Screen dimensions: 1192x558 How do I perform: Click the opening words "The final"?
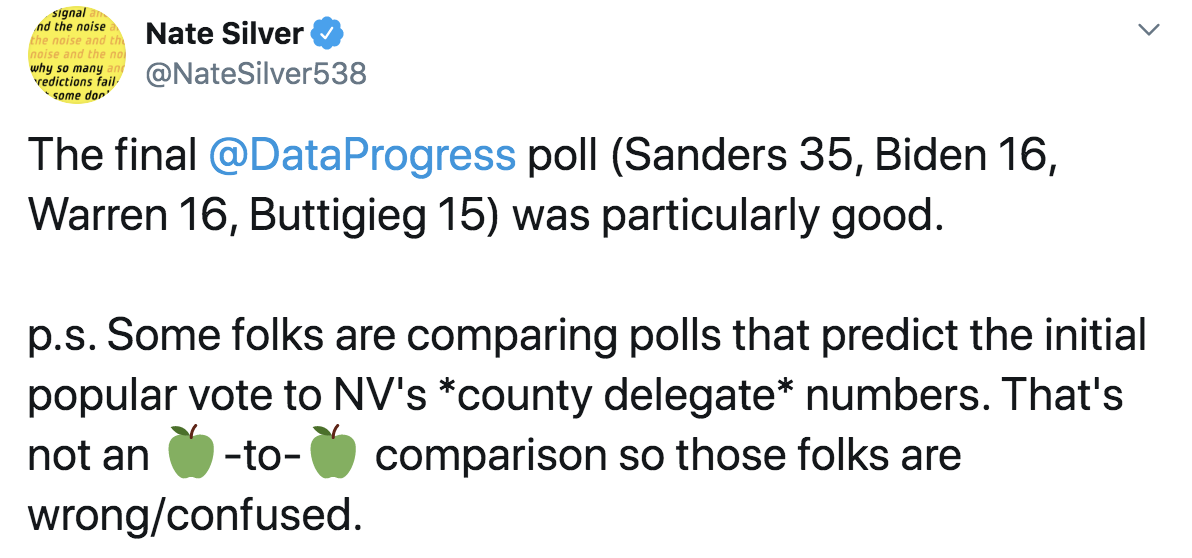[112, 155]
